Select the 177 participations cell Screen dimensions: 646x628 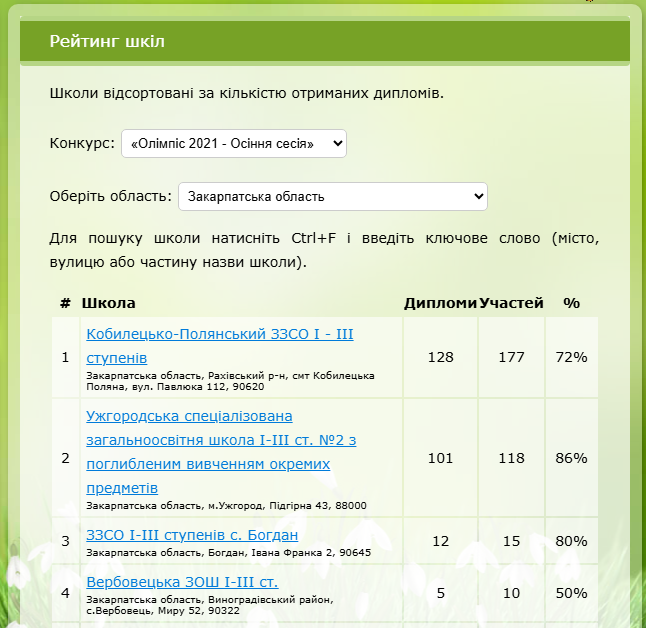(511, 357)
